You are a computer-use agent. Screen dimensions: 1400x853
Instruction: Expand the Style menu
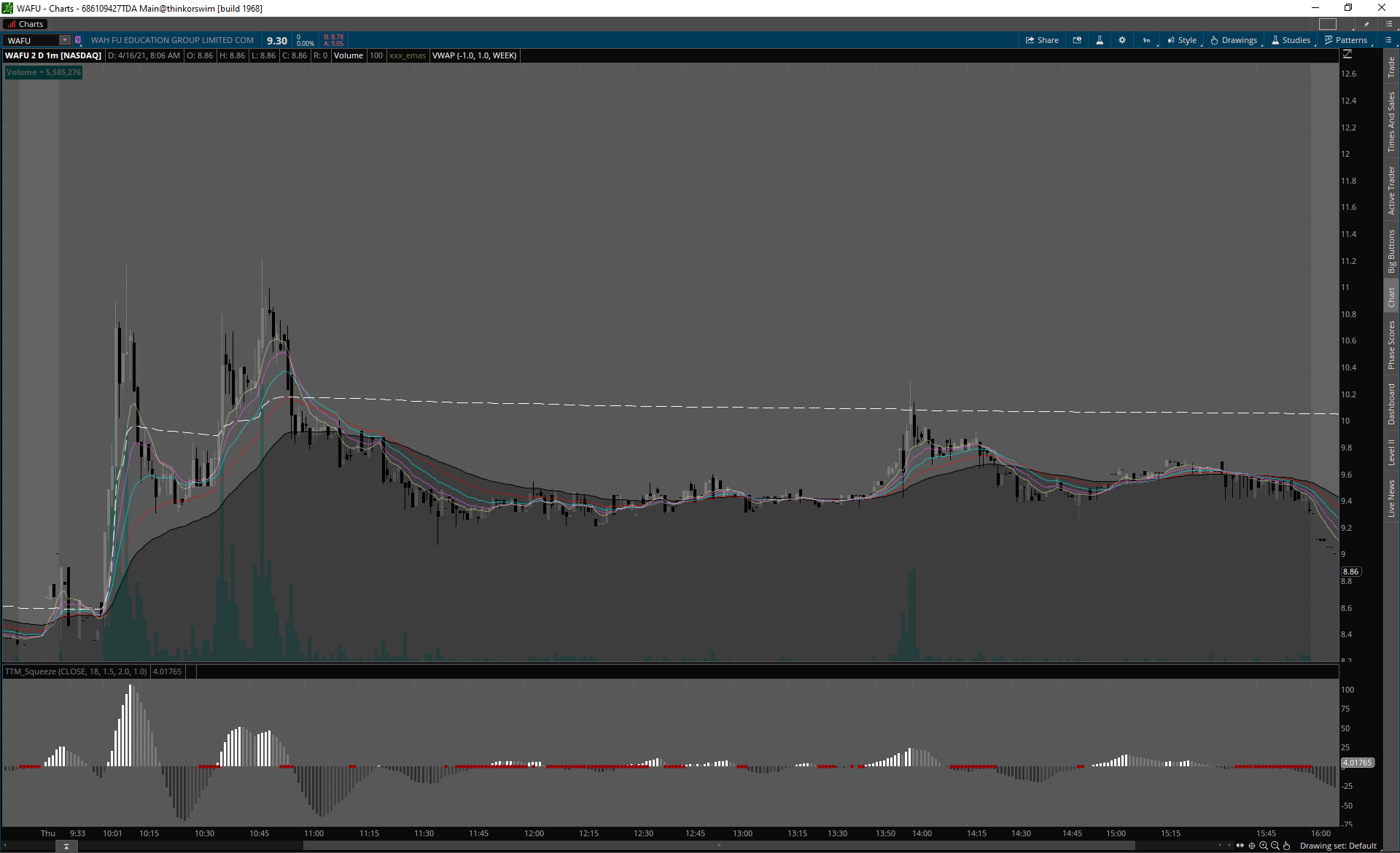1182,40
